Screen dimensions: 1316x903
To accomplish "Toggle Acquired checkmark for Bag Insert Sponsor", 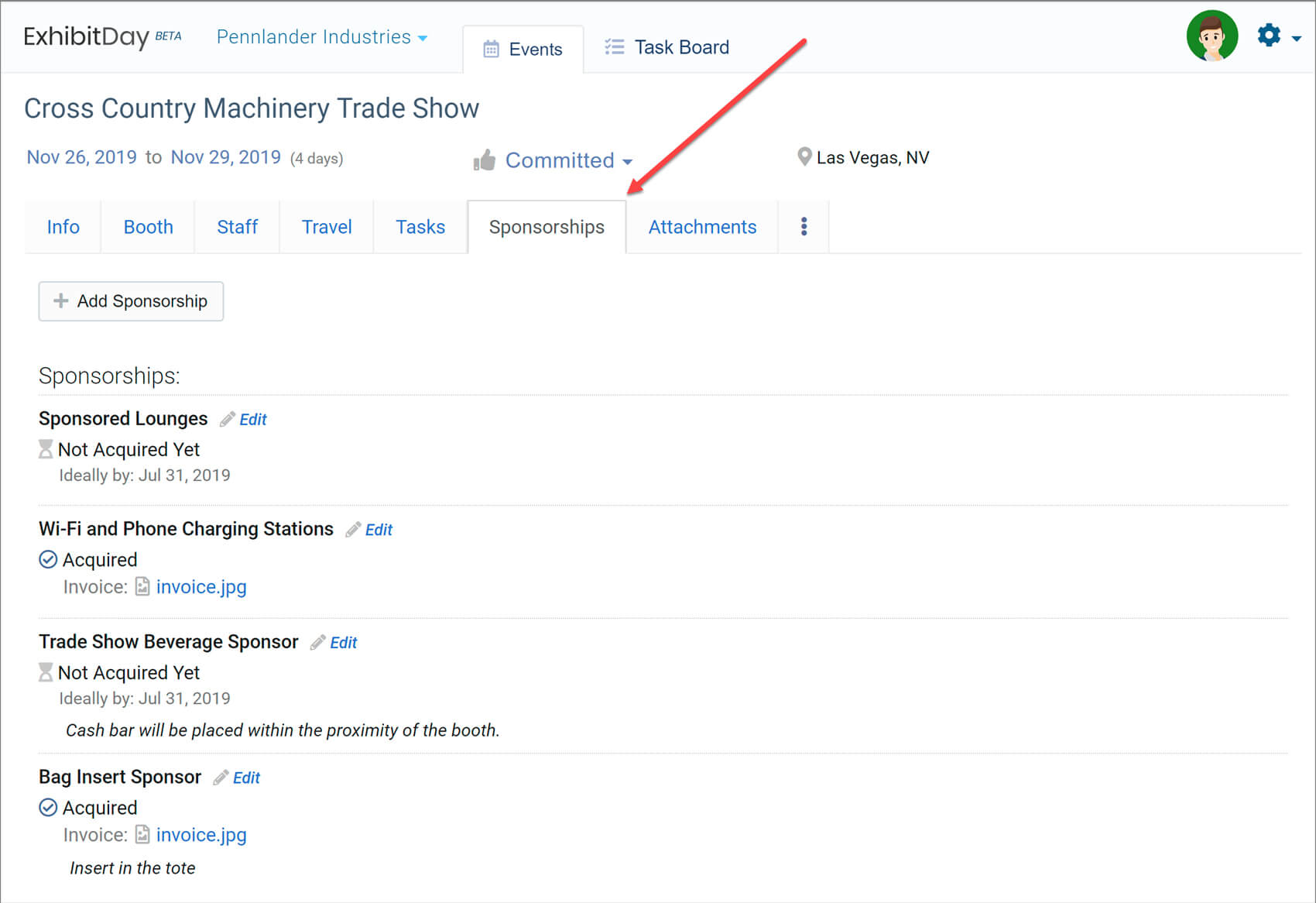I will click(48, 807).
